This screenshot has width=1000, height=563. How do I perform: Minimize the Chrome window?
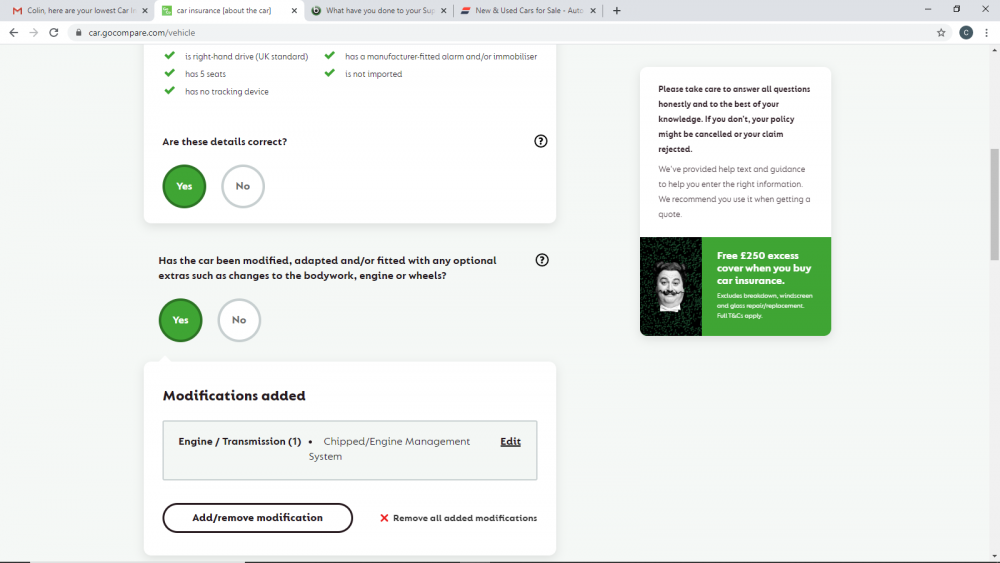[928, 9]
